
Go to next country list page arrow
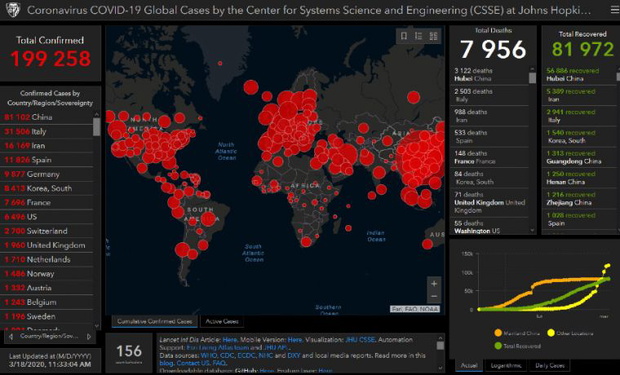coord(89,337)
